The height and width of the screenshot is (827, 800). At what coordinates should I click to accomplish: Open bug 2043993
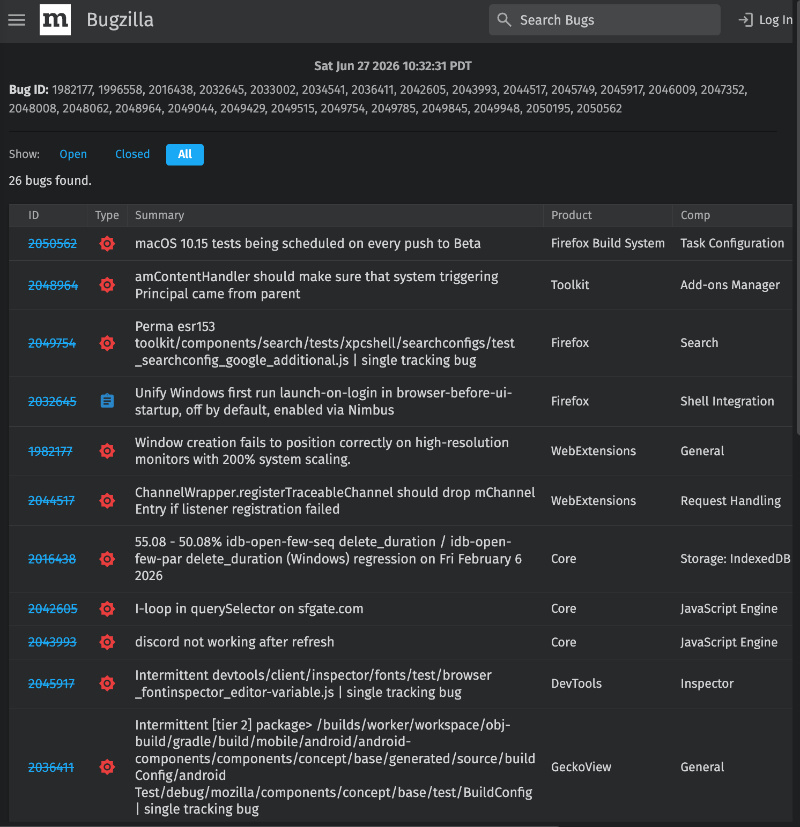click(52, 642)
